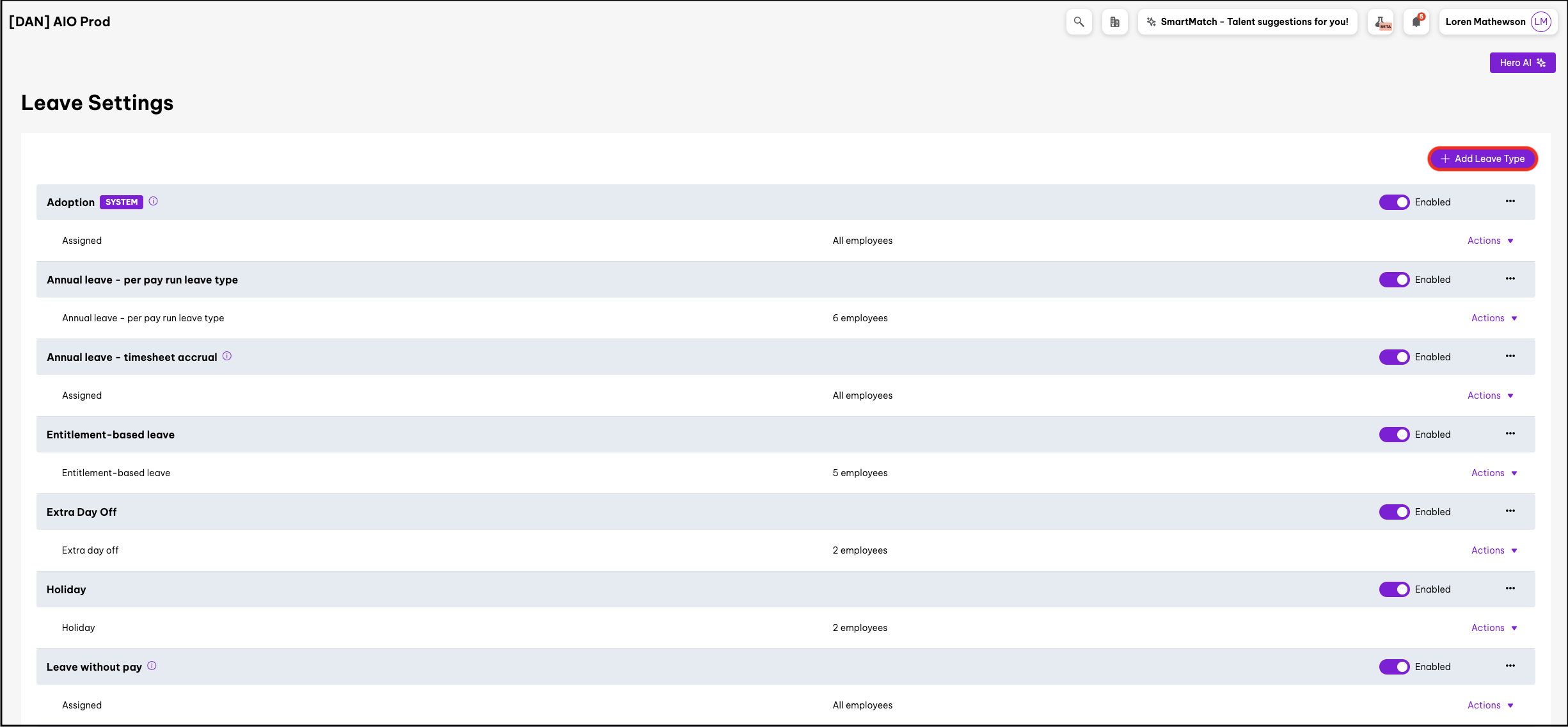Open three-dot menu for Holiday row

pos(1510,589)
